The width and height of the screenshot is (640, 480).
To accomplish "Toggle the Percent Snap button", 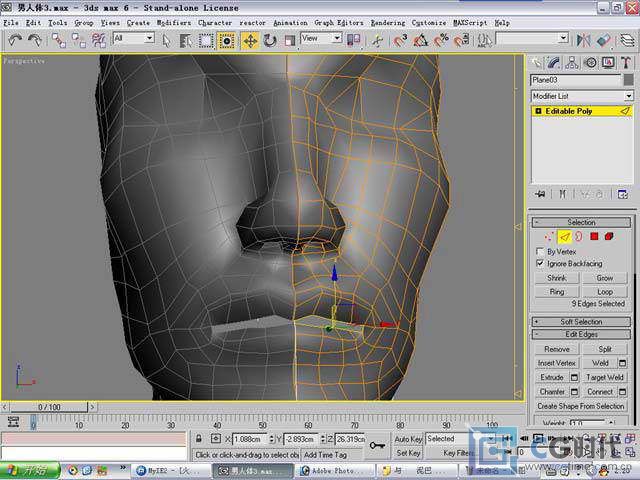I will click(441, 40).
